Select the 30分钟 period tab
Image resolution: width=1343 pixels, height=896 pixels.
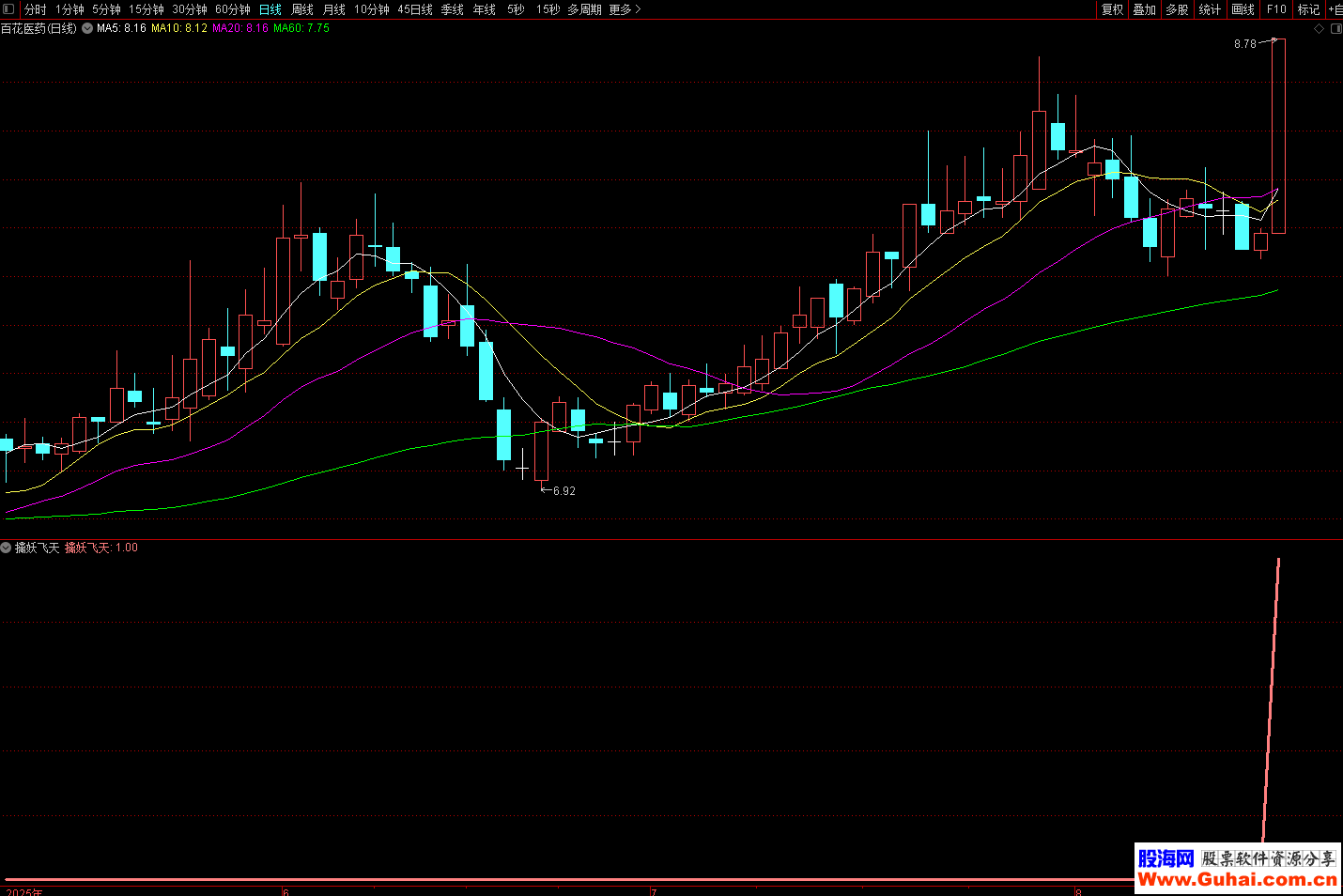[190, 9]
